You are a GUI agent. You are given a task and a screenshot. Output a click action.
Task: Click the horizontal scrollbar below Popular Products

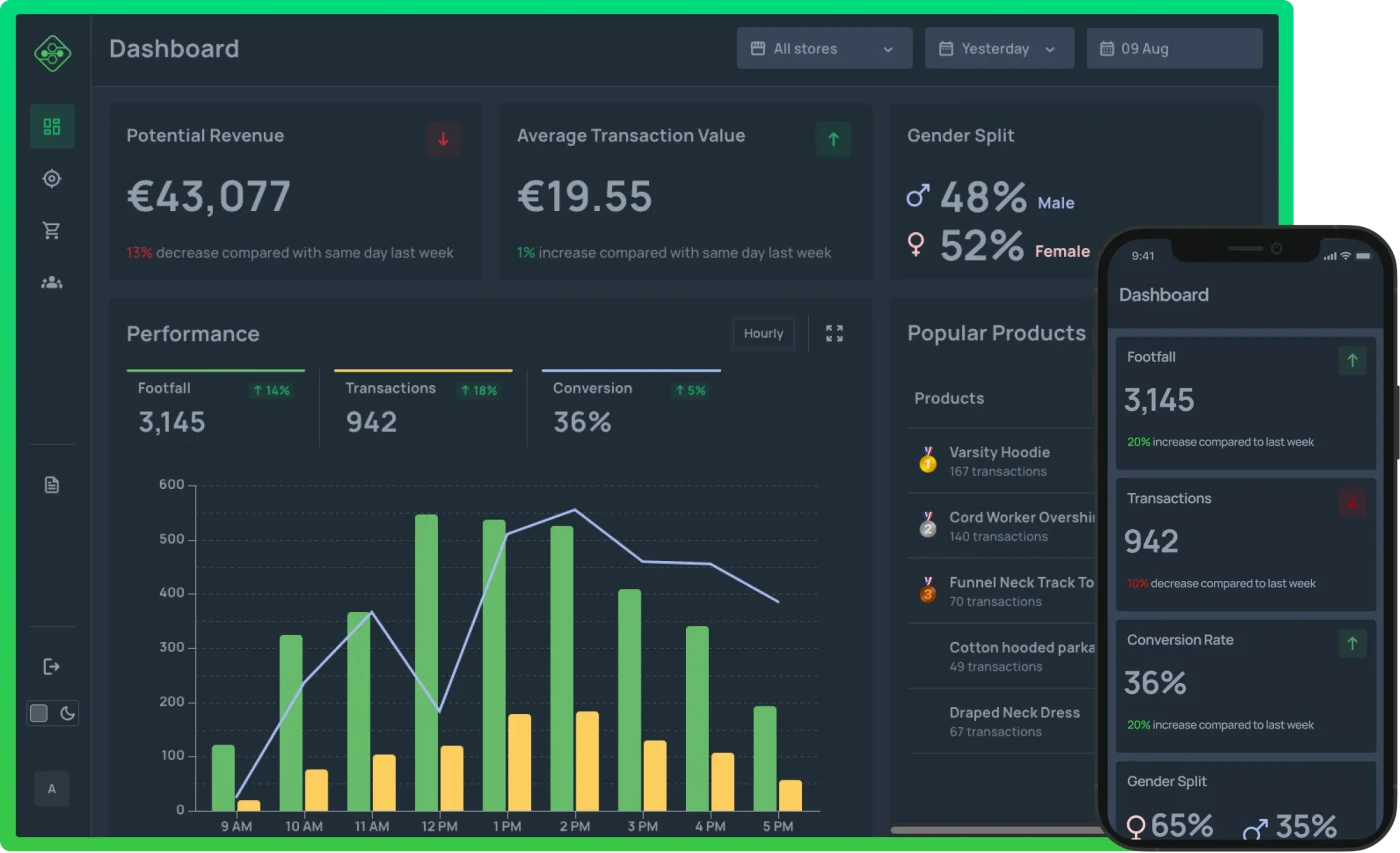(x=990, y=830)
